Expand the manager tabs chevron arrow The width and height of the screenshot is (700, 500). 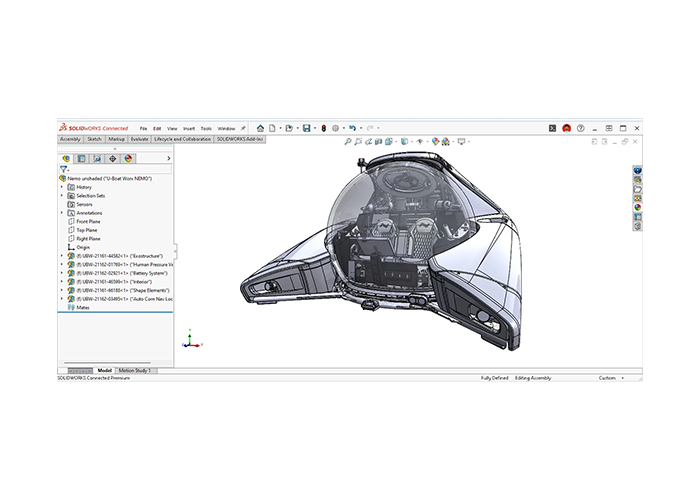(168, 158)
